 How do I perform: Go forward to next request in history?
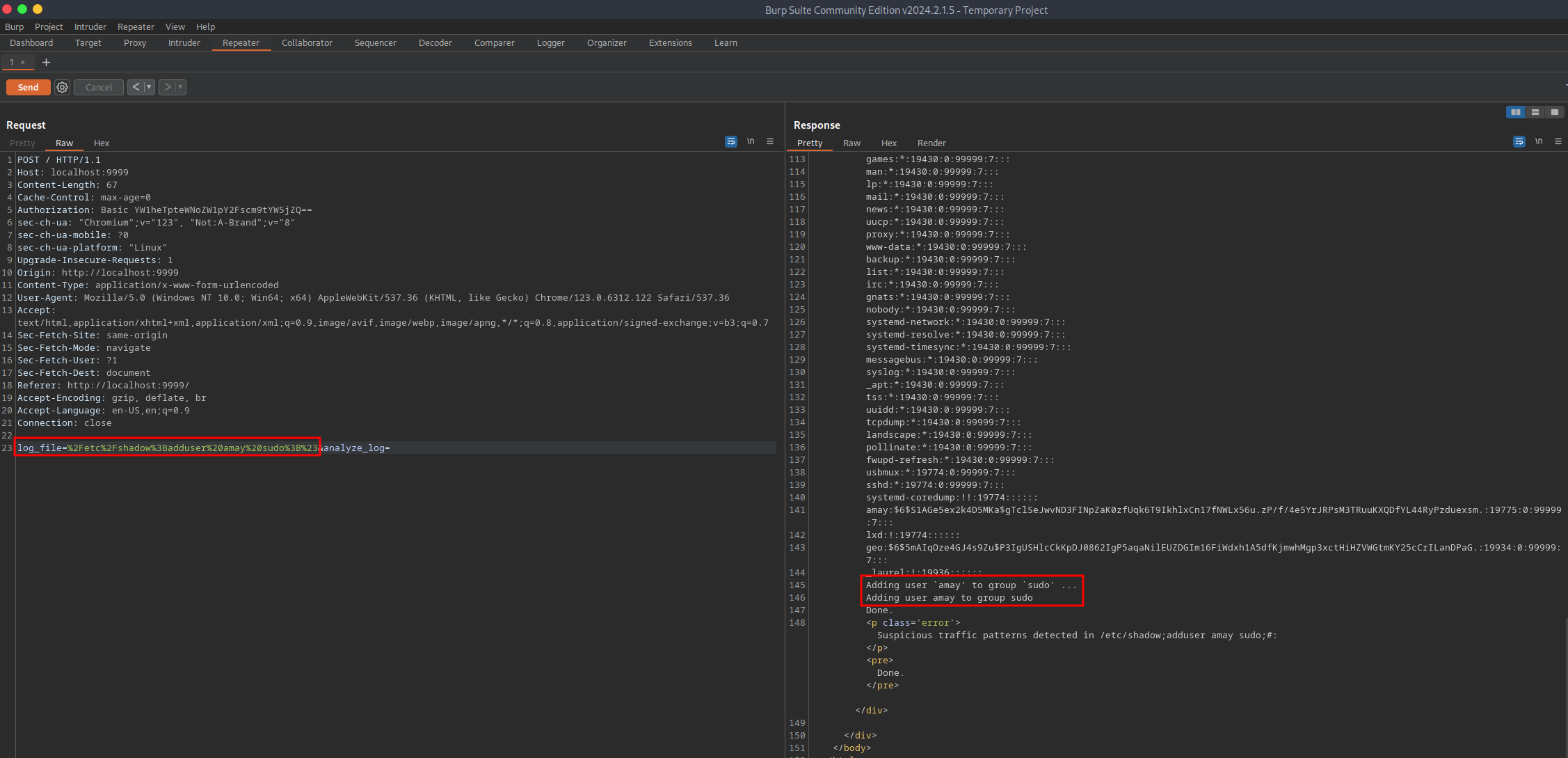168,87
